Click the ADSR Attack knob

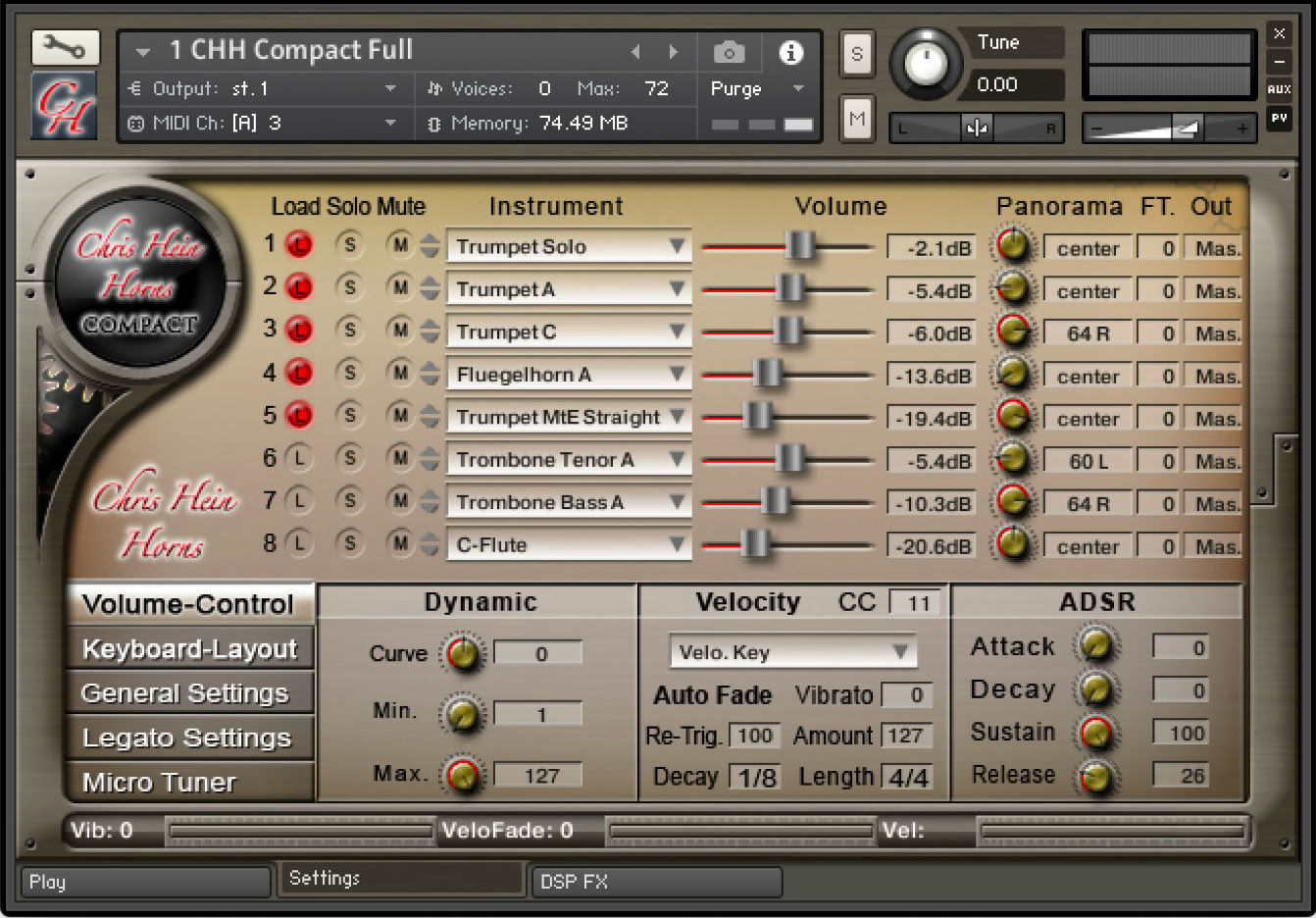(x=1095, y=645)
